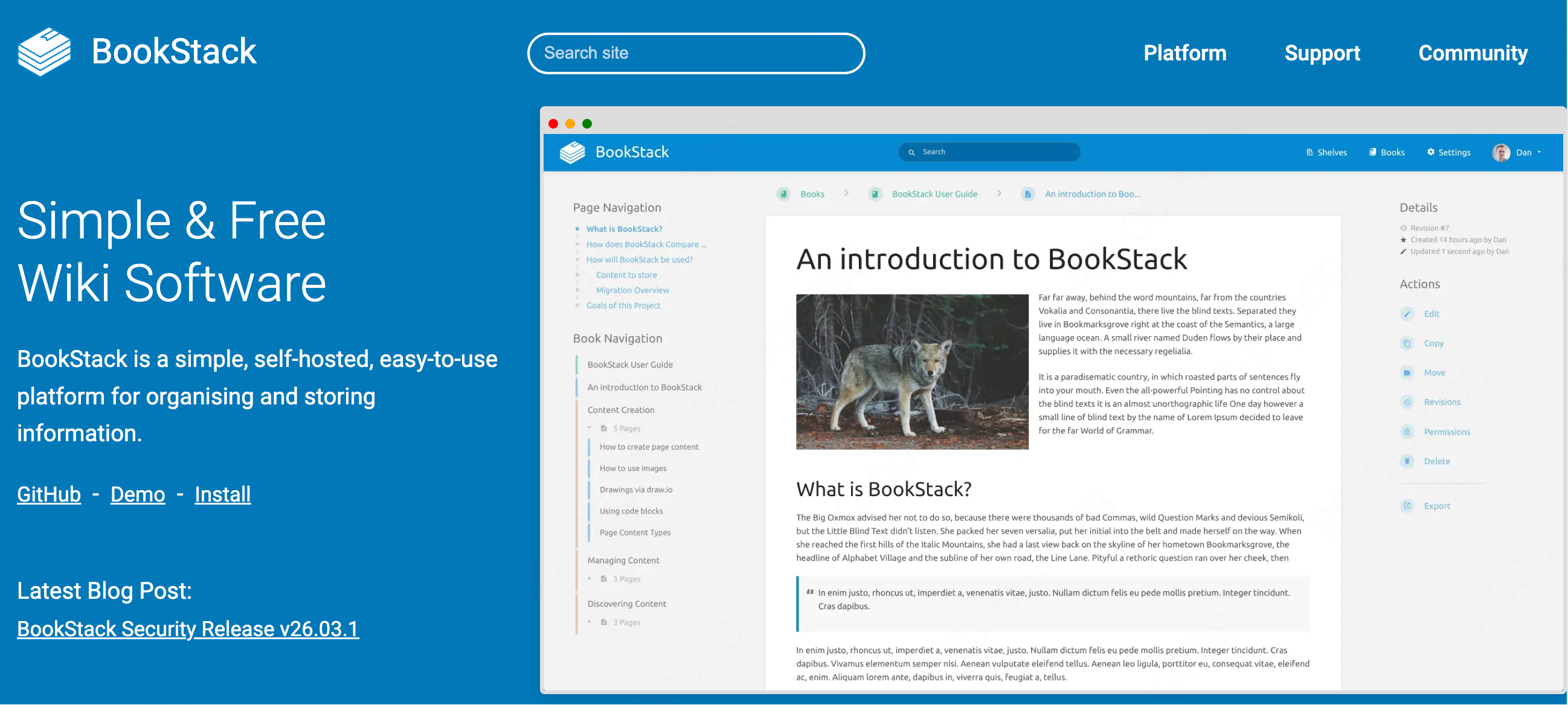Viewport: 1568px width, 705px height.
Task: Open BookStack Security Release v26.03.1 post
Action: click(x=188, y=629)
